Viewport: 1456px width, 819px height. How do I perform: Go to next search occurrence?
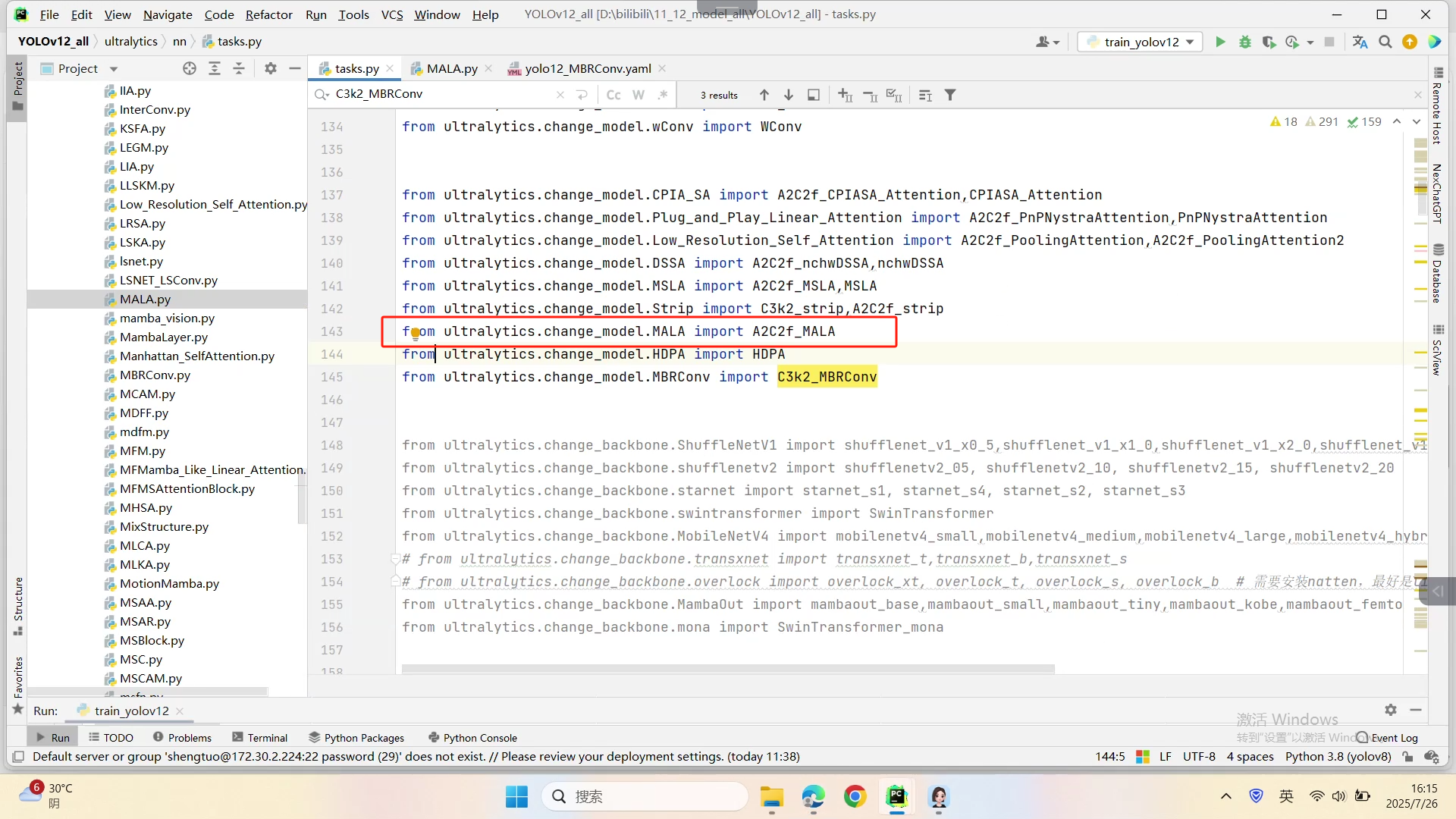pos(789,95)
